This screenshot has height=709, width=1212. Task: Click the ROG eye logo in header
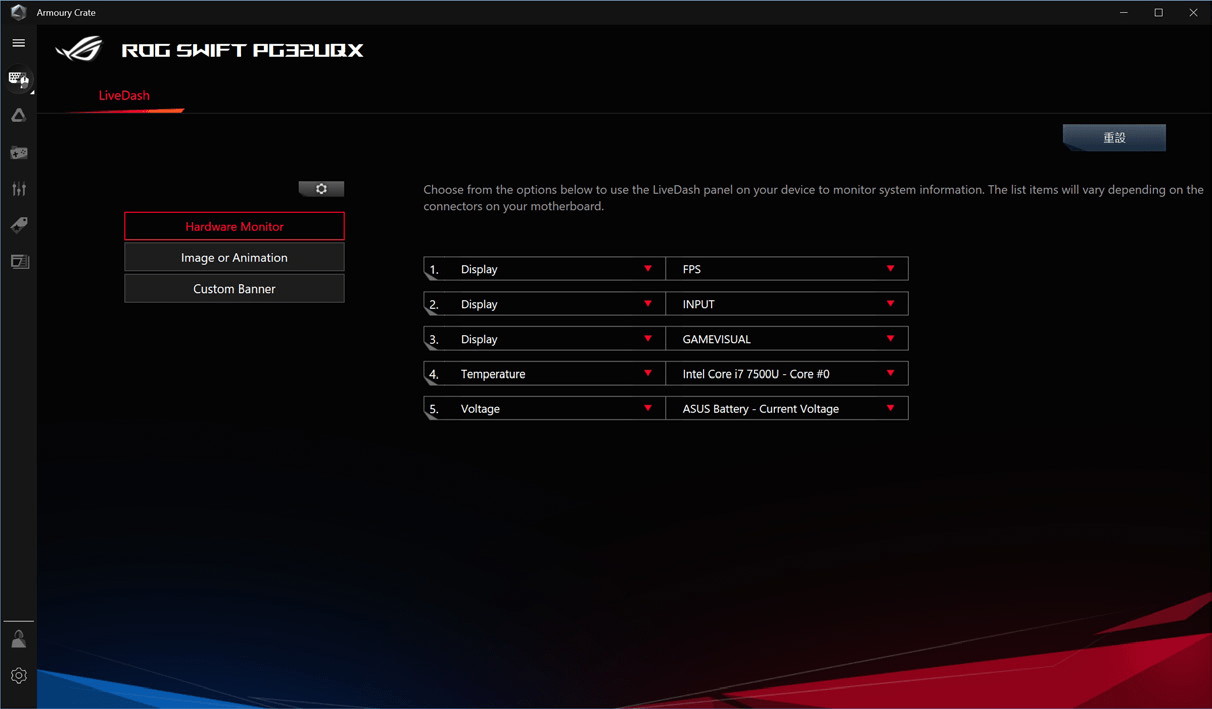pyautogui.click(x=79, y=49)
